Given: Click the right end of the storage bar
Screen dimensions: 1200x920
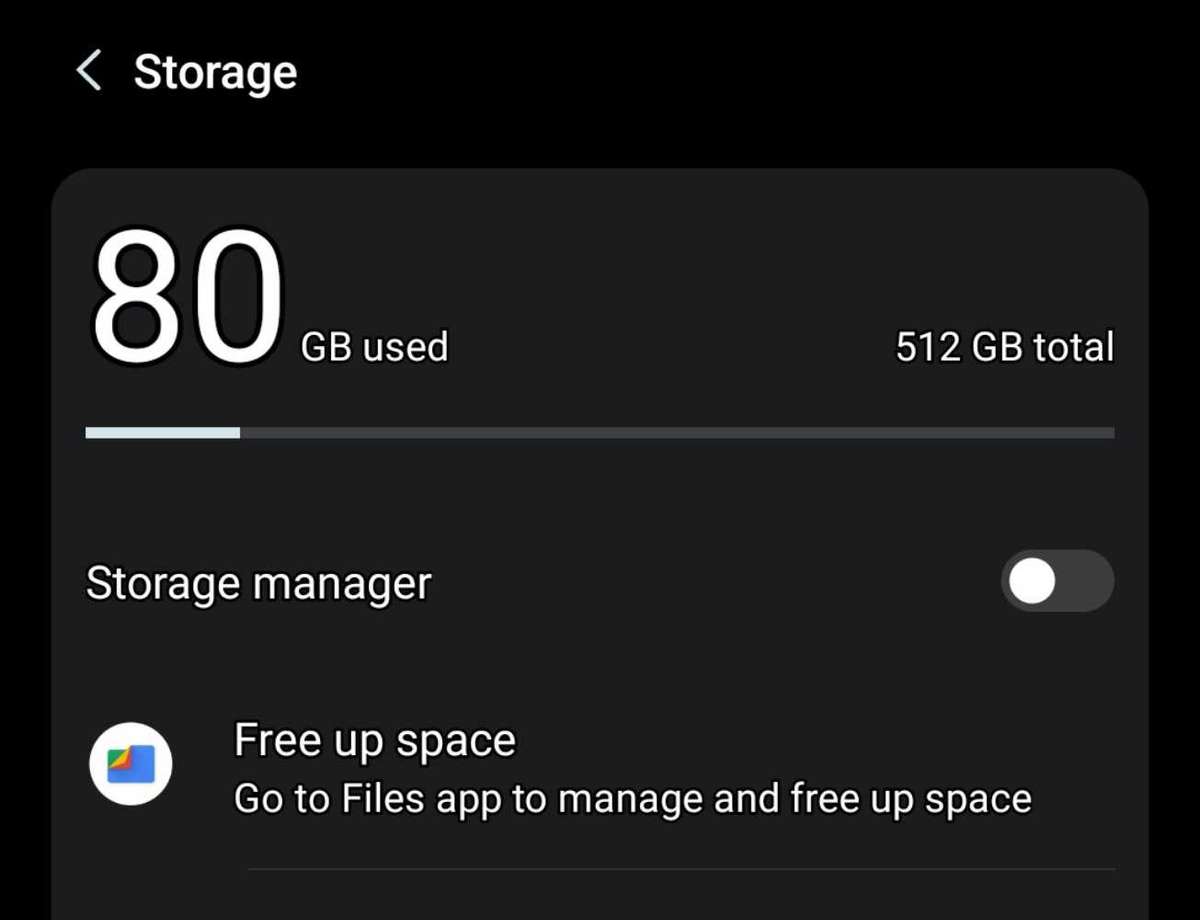Looking at the screenshot, I should point(1108,433).
